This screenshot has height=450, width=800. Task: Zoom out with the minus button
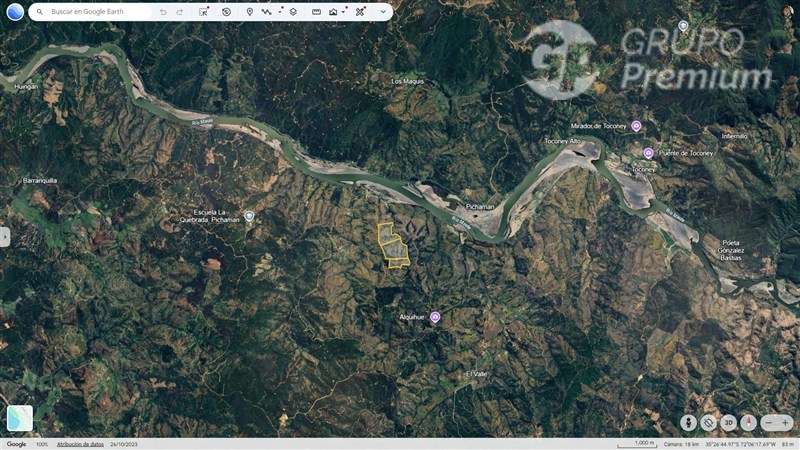point(769,422)
